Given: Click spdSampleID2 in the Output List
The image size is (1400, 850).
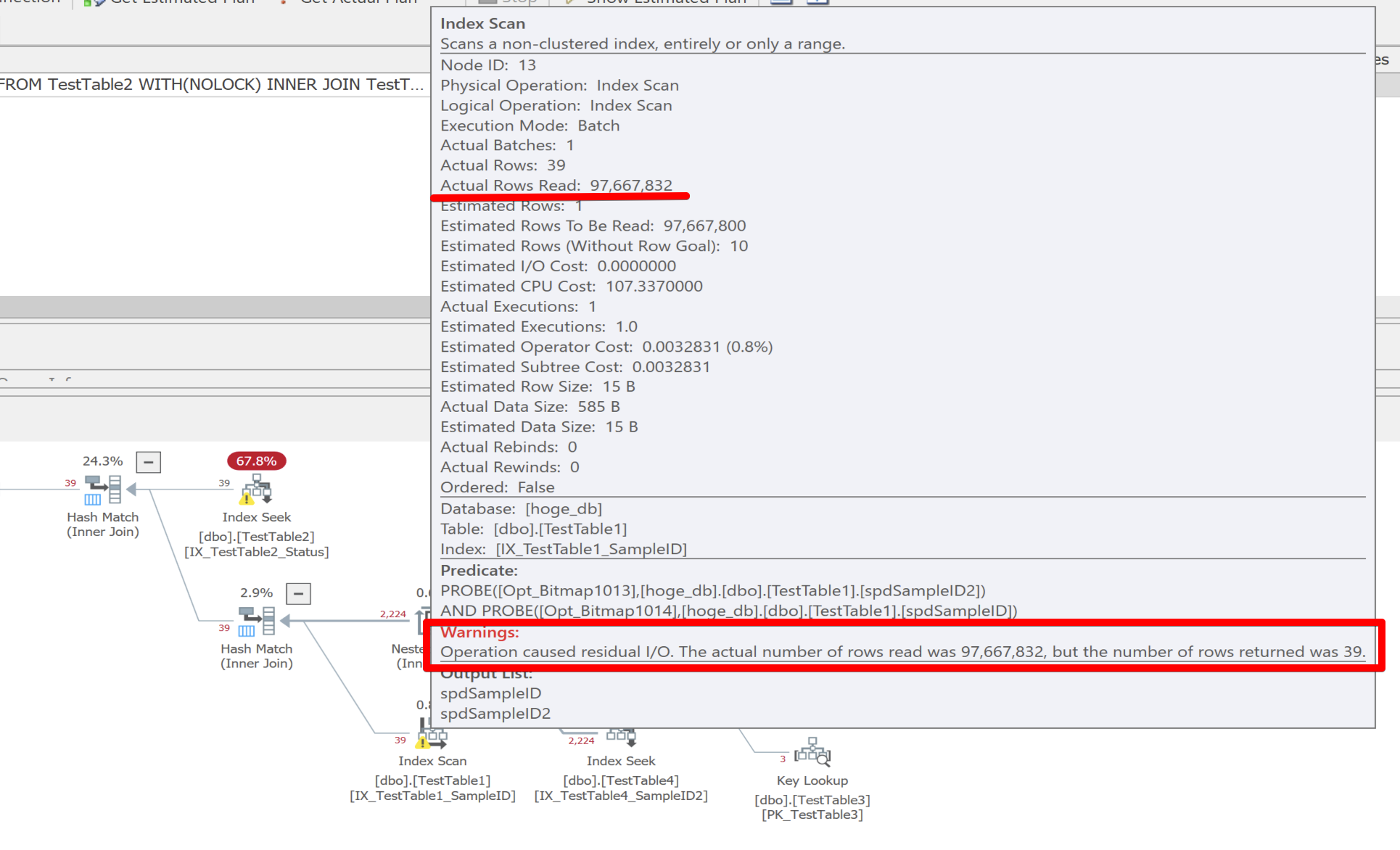Looking at the screenshot, I should click(x=495, y=714).
